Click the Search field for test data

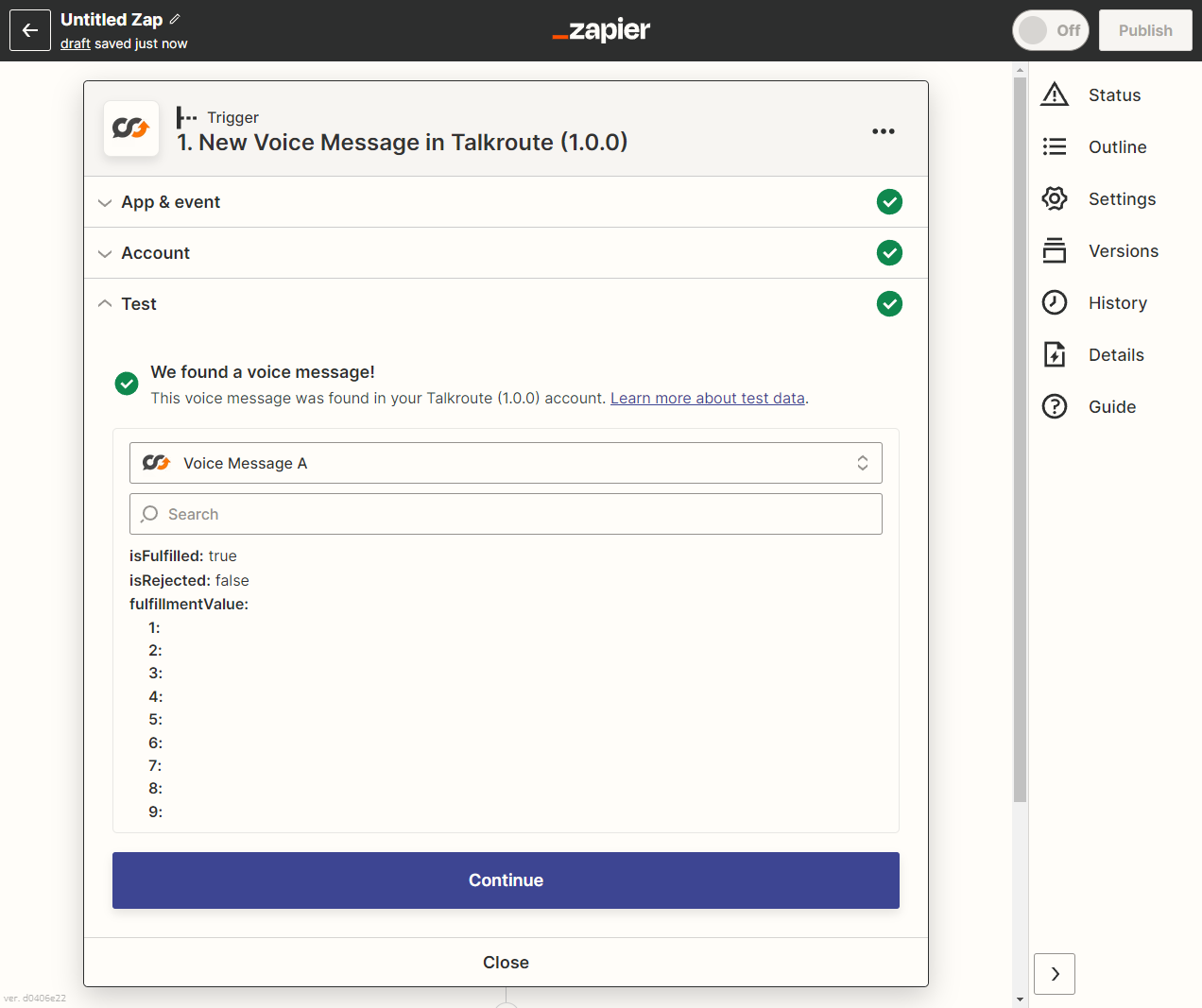pyautogui.click(x=506, y=514)
